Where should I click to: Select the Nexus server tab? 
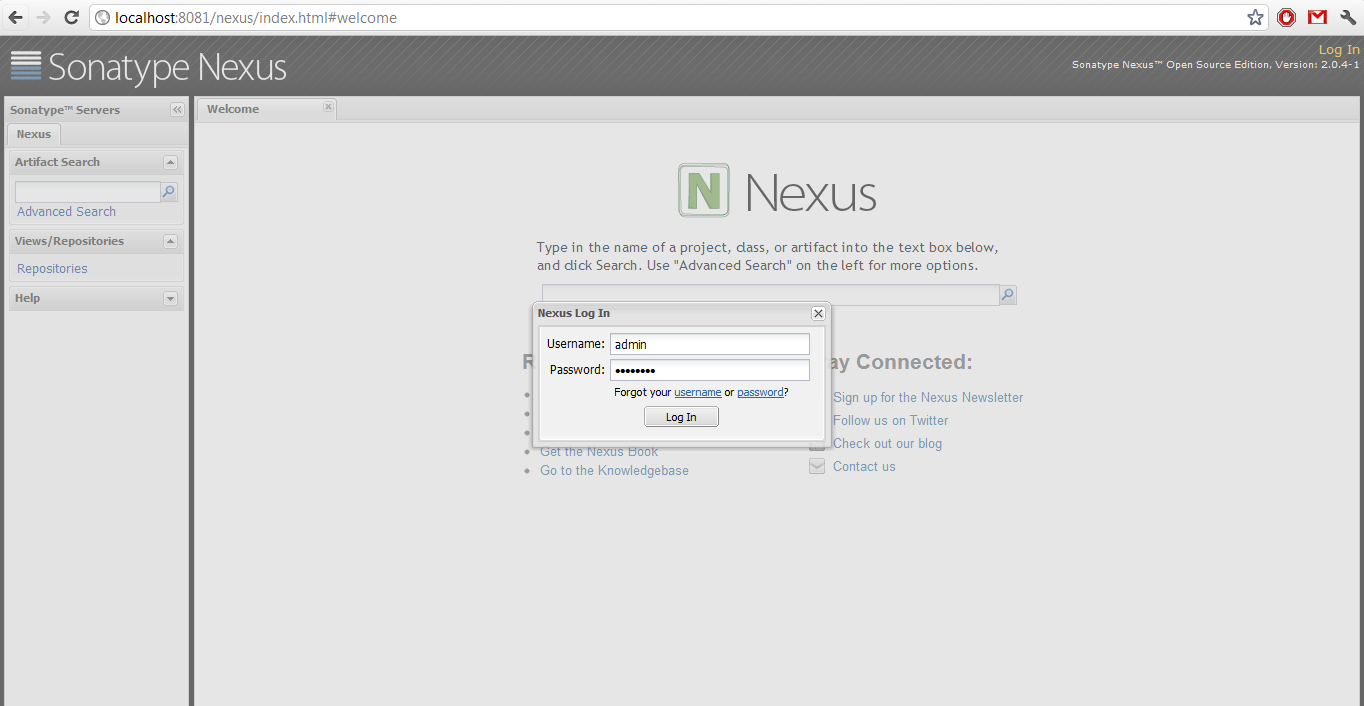(x=33, y=133)
